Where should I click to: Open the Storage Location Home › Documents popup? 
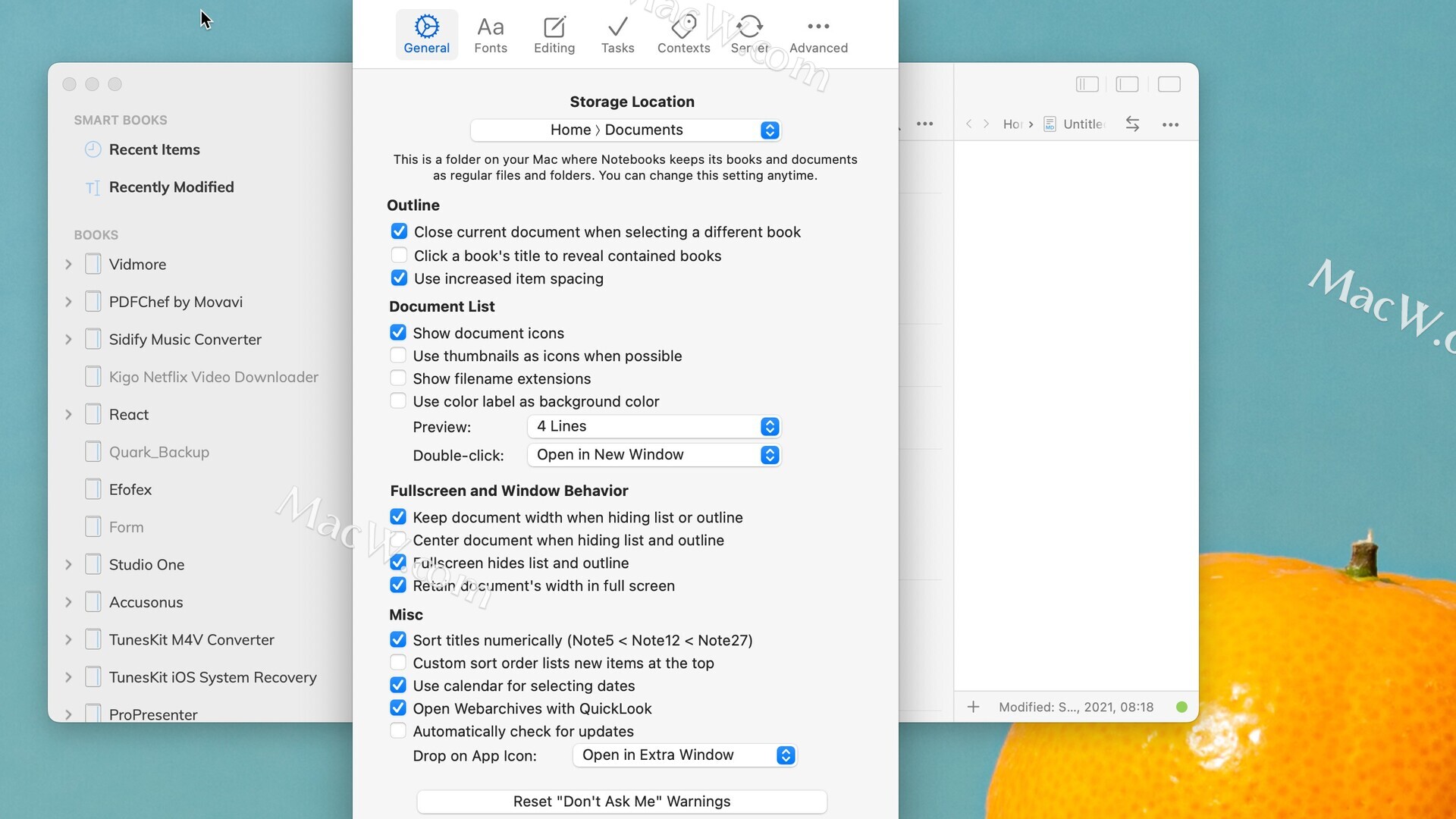[625, 130]
